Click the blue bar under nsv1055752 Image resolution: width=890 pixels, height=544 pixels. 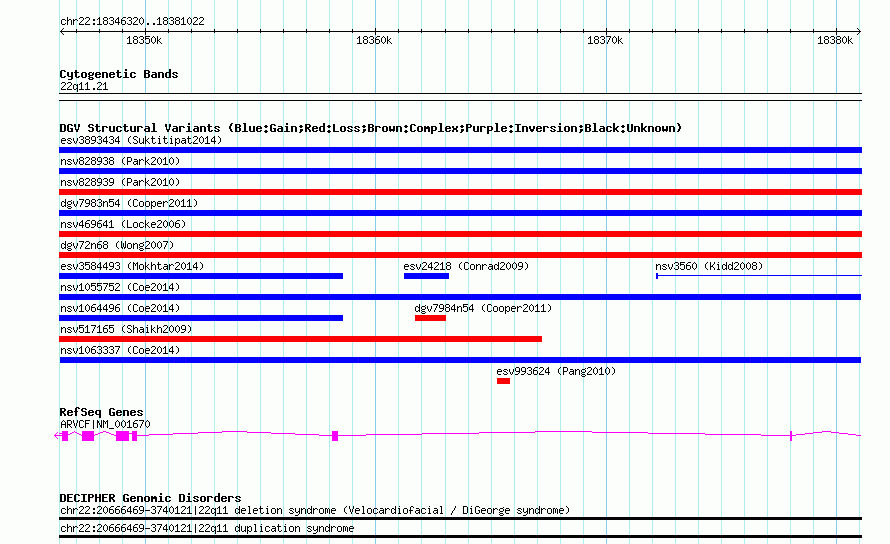460,297
